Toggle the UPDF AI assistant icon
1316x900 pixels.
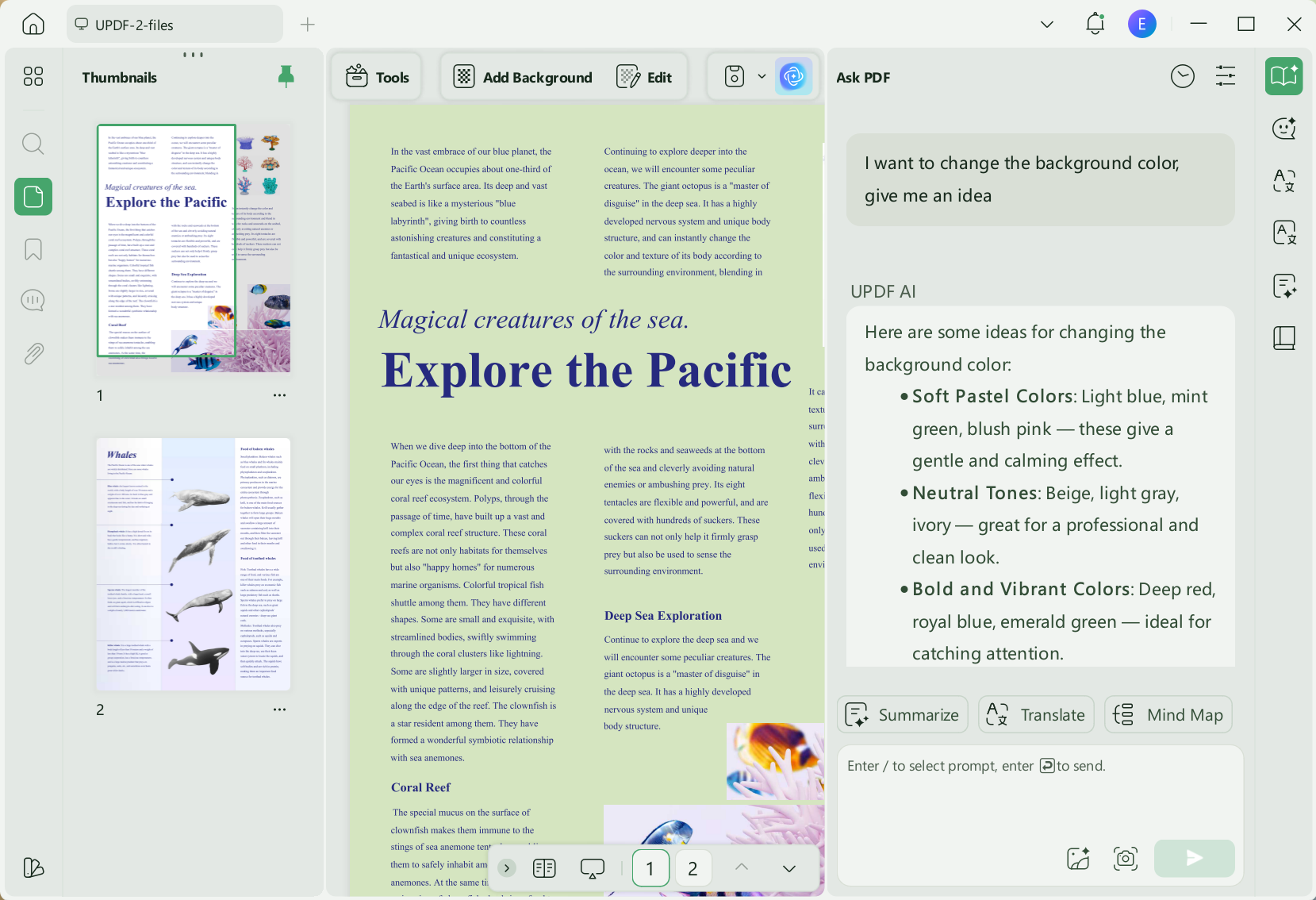click(793, 76)
